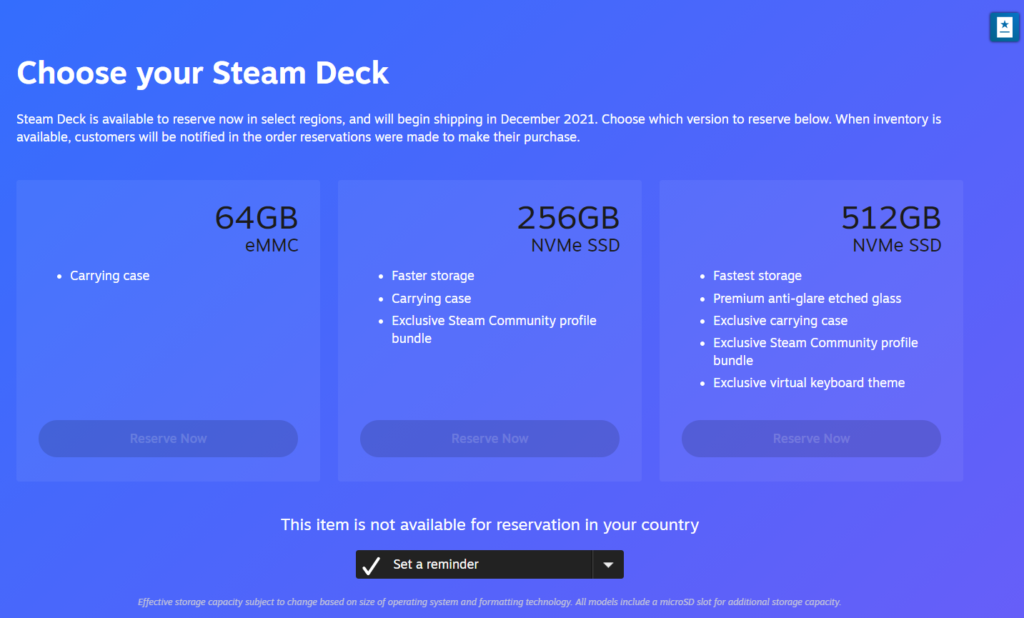Click the starred card icon in the corner
1024x618 pixels.
(1003, 27)
